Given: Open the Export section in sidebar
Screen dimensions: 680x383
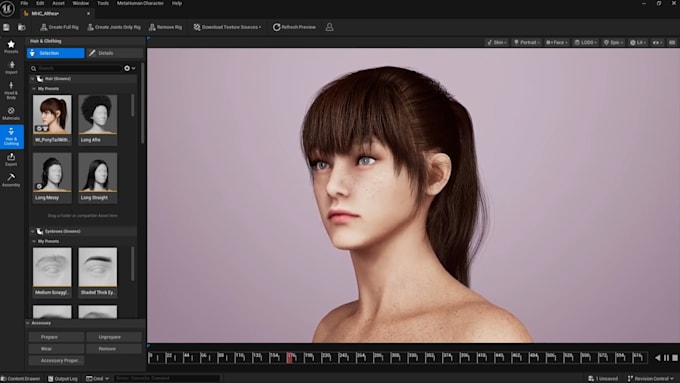Looking at the screenshot, I should 11,160.
